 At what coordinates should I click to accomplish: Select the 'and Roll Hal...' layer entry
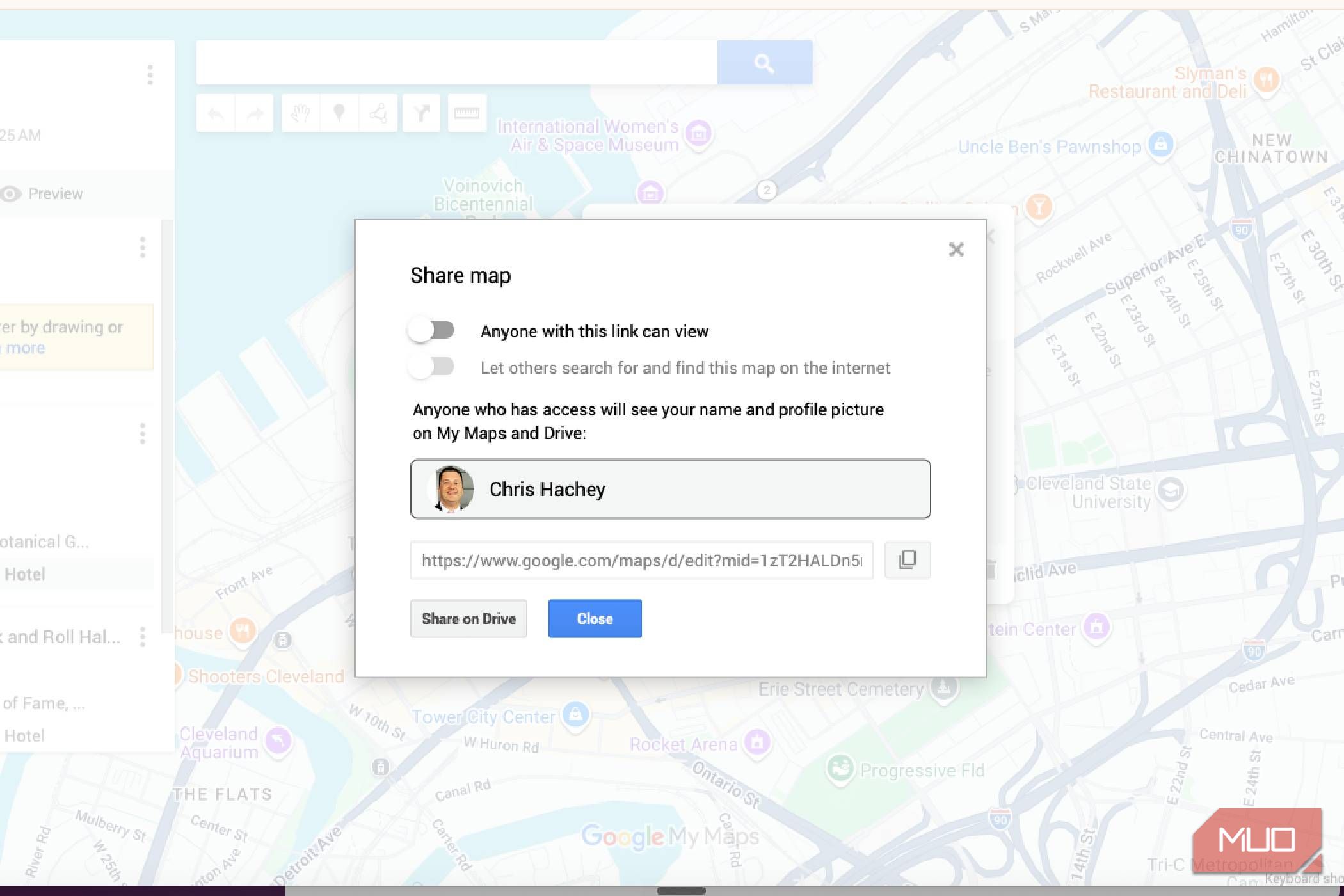point(61,637)
